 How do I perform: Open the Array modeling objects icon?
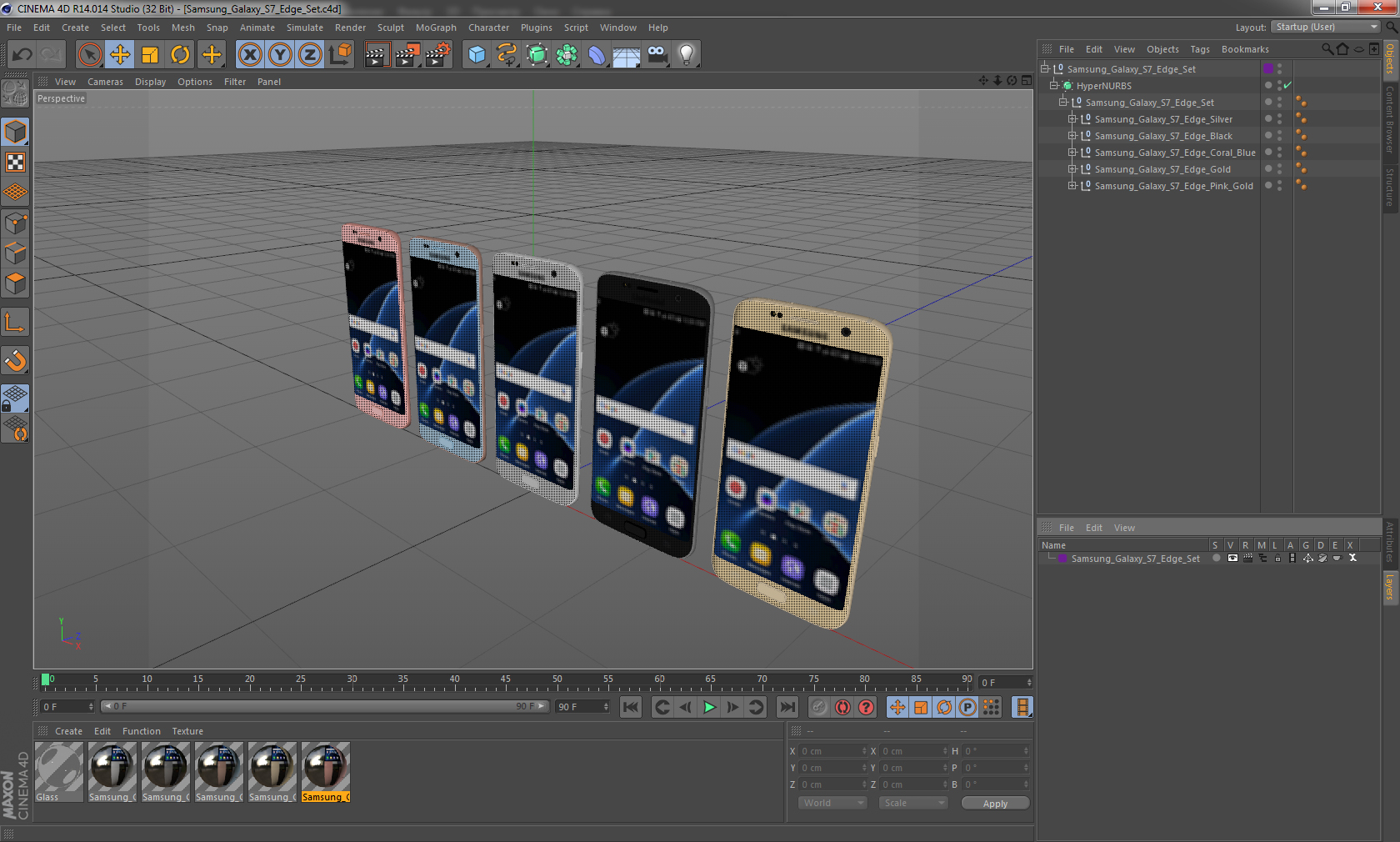pos(567,55)
